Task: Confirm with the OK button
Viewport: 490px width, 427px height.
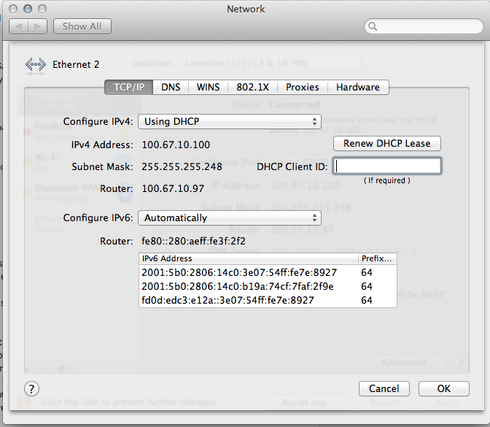Action: pos(444,389)
